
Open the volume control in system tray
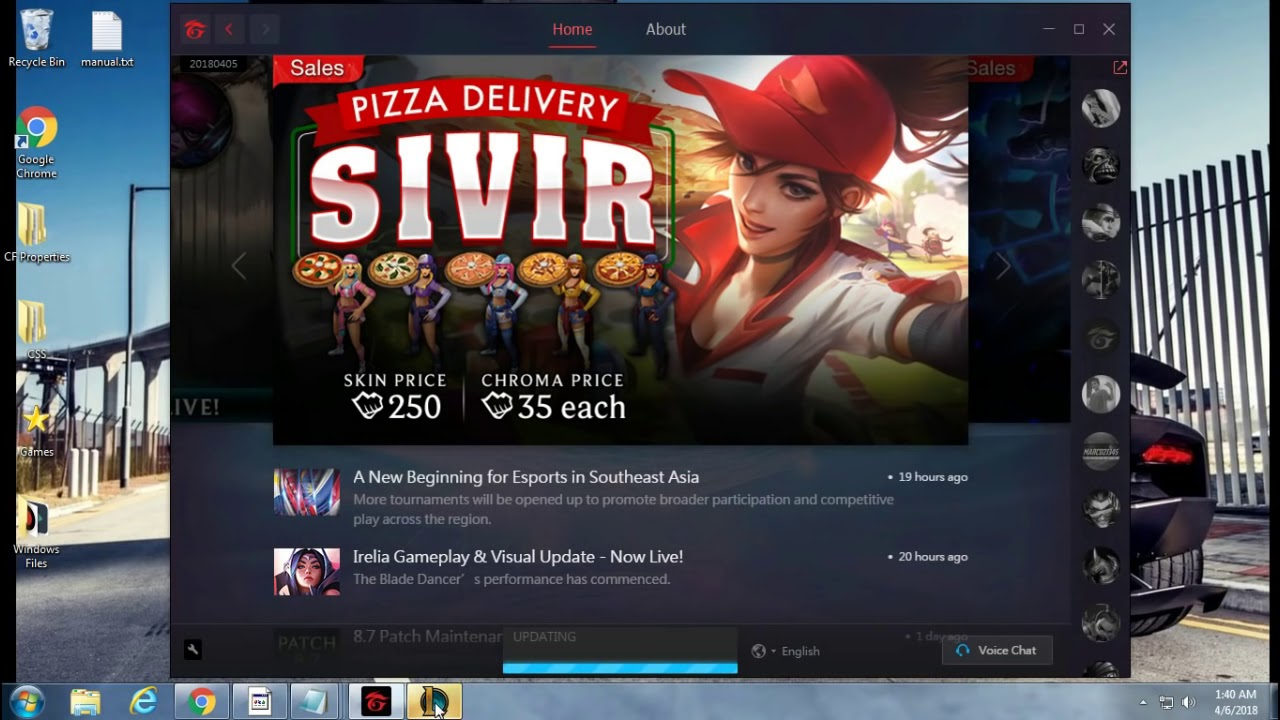coord(1188,702)
